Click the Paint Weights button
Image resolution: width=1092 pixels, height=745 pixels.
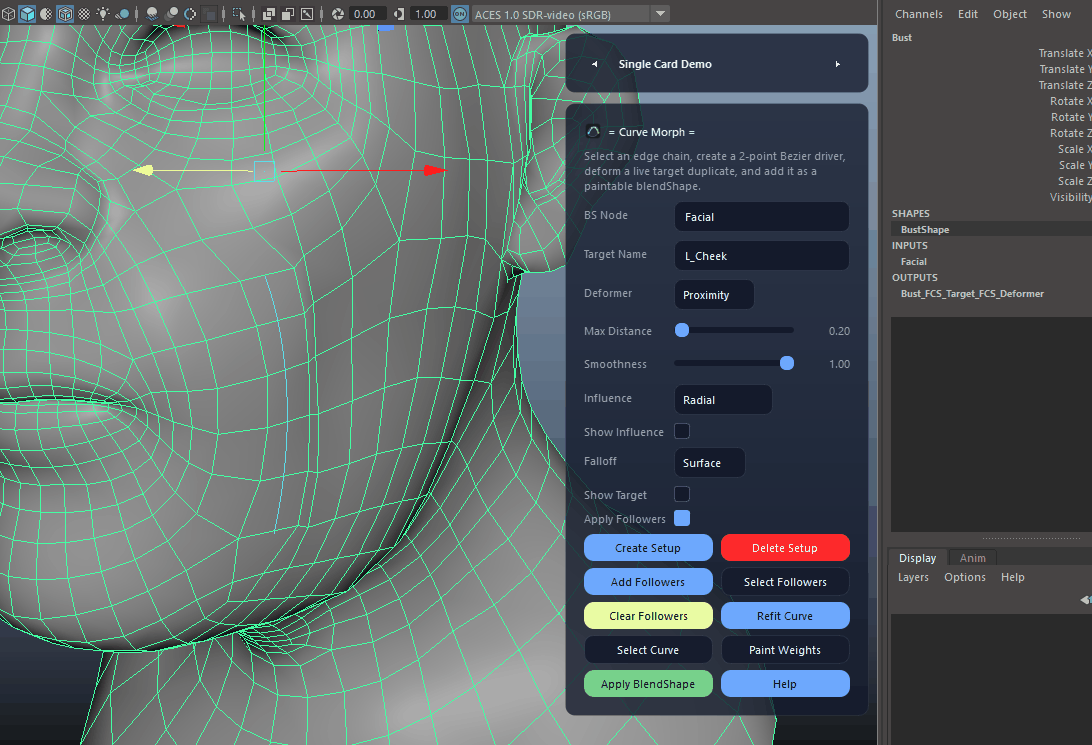click(785, 650)
